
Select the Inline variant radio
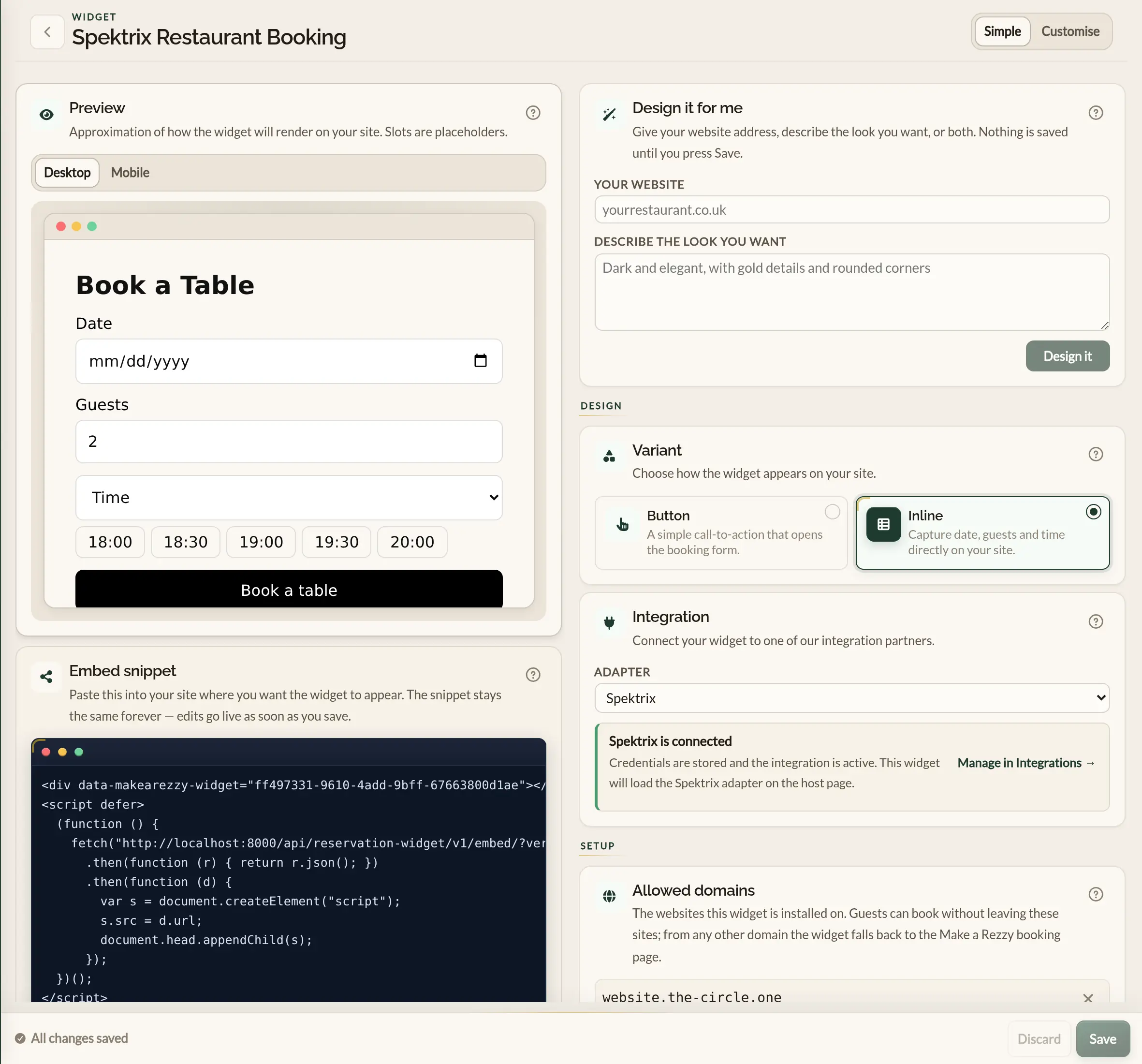(1093, 512)
